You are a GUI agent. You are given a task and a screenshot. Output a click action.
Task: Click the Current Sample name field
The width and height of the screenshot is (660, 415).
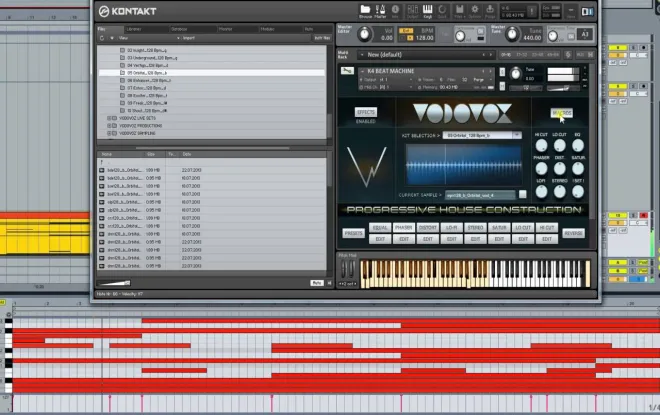pos(480,195)
